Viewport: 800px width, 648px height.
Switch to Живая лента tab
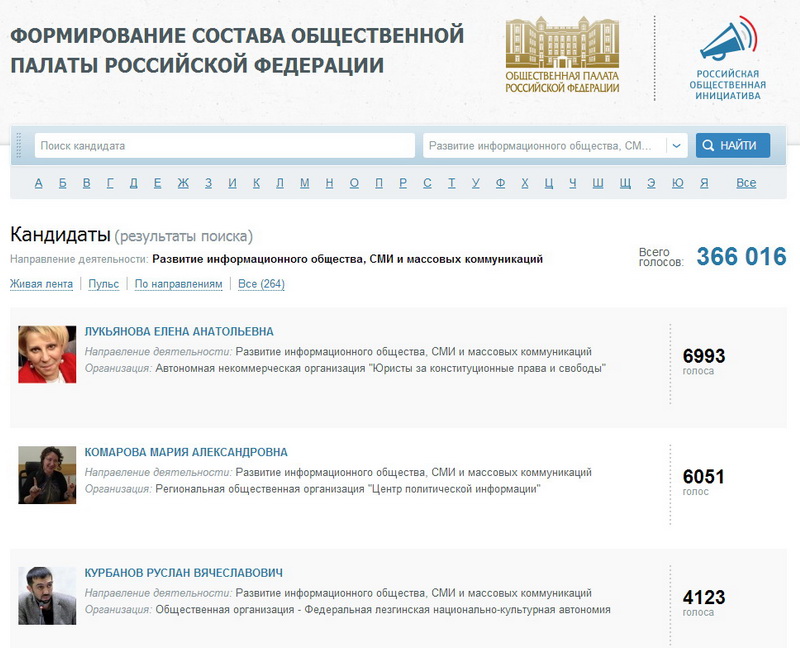pyautogui.click(x=41, y=284)
